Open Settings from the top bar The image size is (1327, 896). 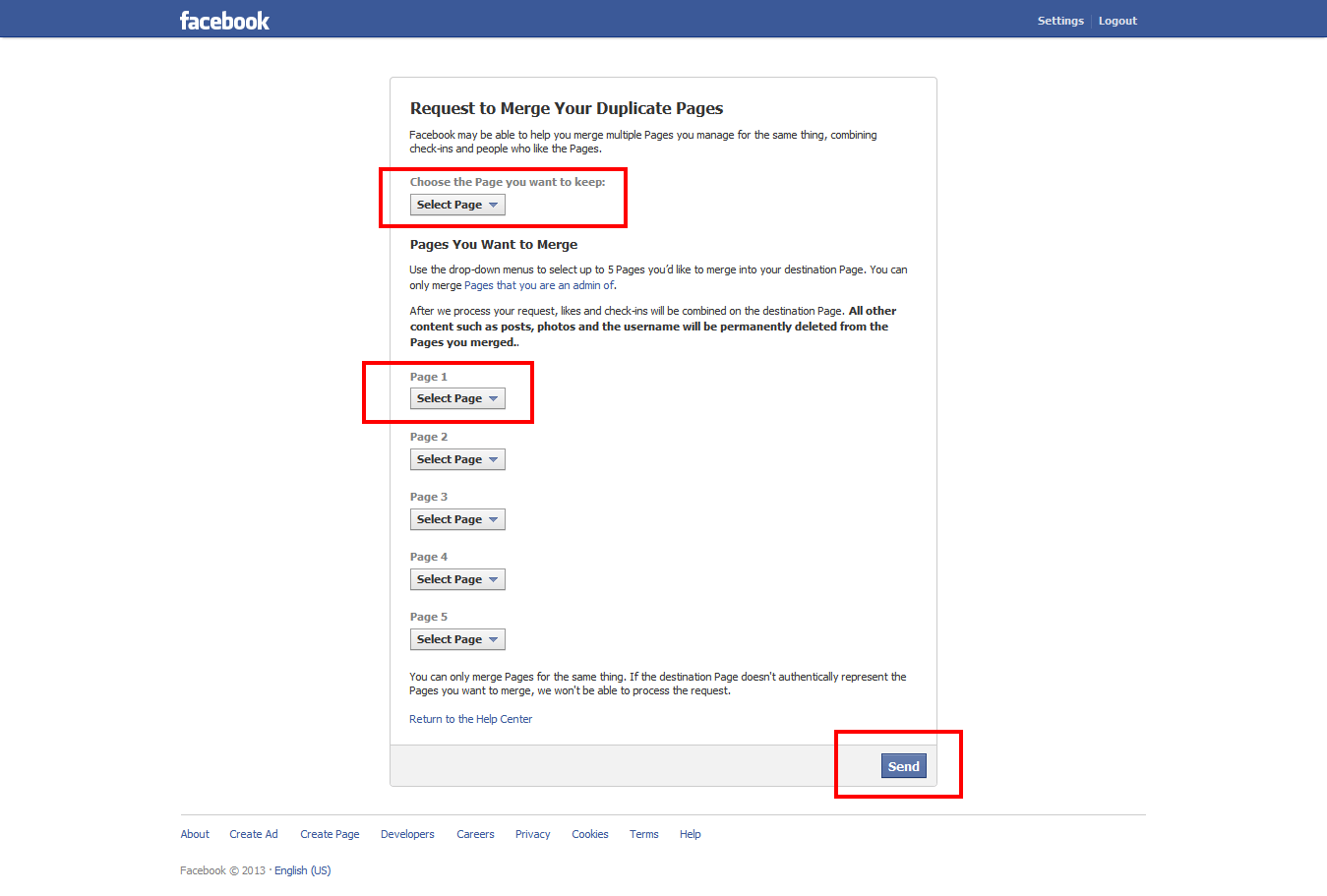pos(1060,20)
